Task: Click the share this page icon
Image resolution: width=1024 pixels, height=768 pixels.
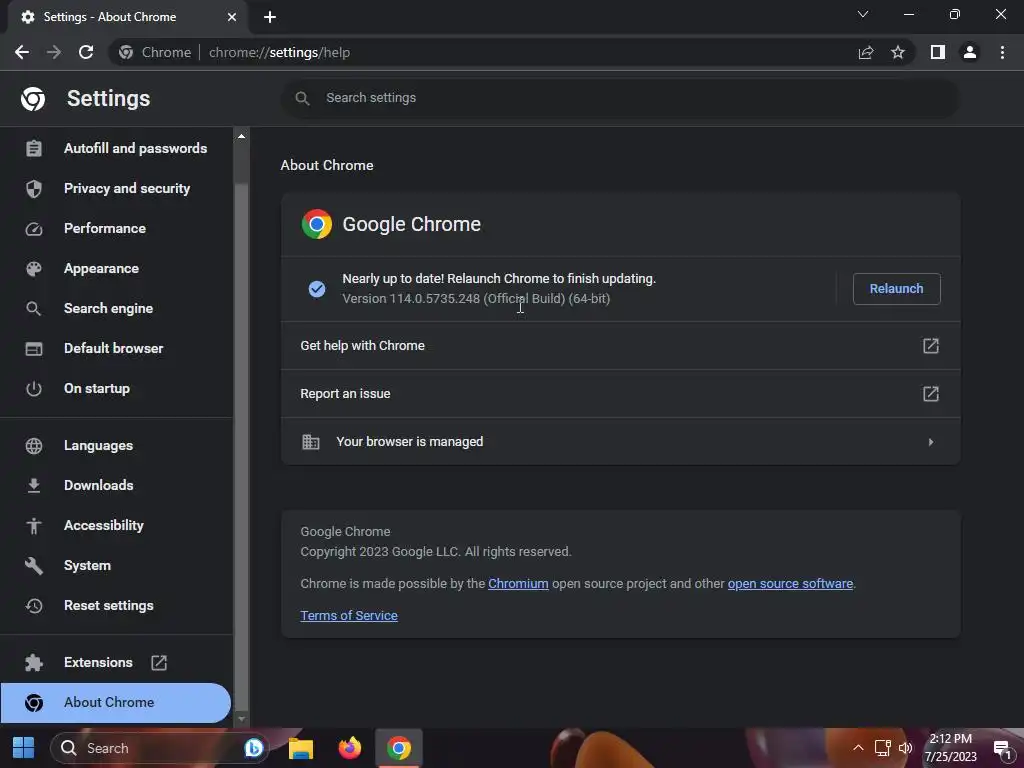Action: pyautogui.click(x=866, y=52)
